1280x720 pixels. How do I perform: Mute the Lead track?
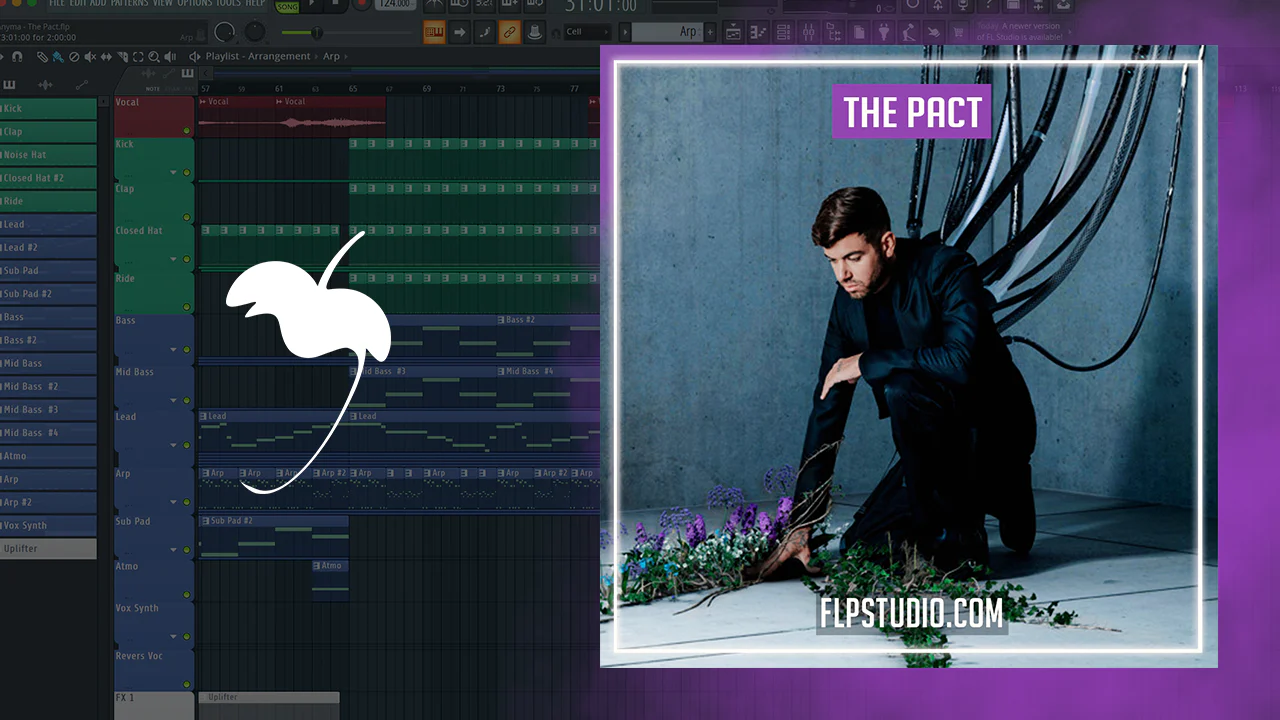(186, 445)
